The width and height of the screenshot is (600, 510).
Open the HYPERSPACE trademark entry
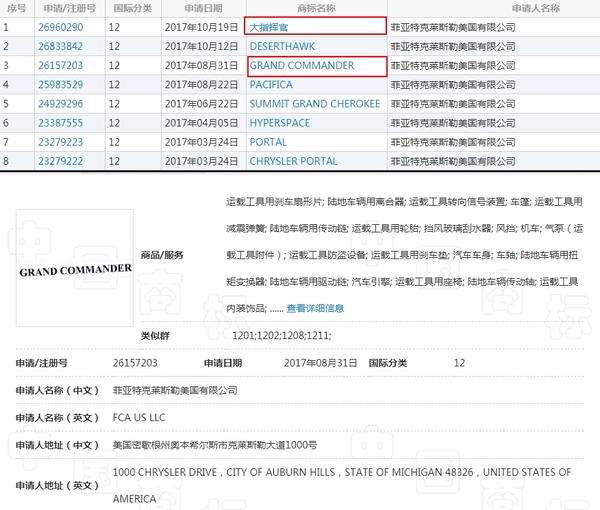click(280, 123)
